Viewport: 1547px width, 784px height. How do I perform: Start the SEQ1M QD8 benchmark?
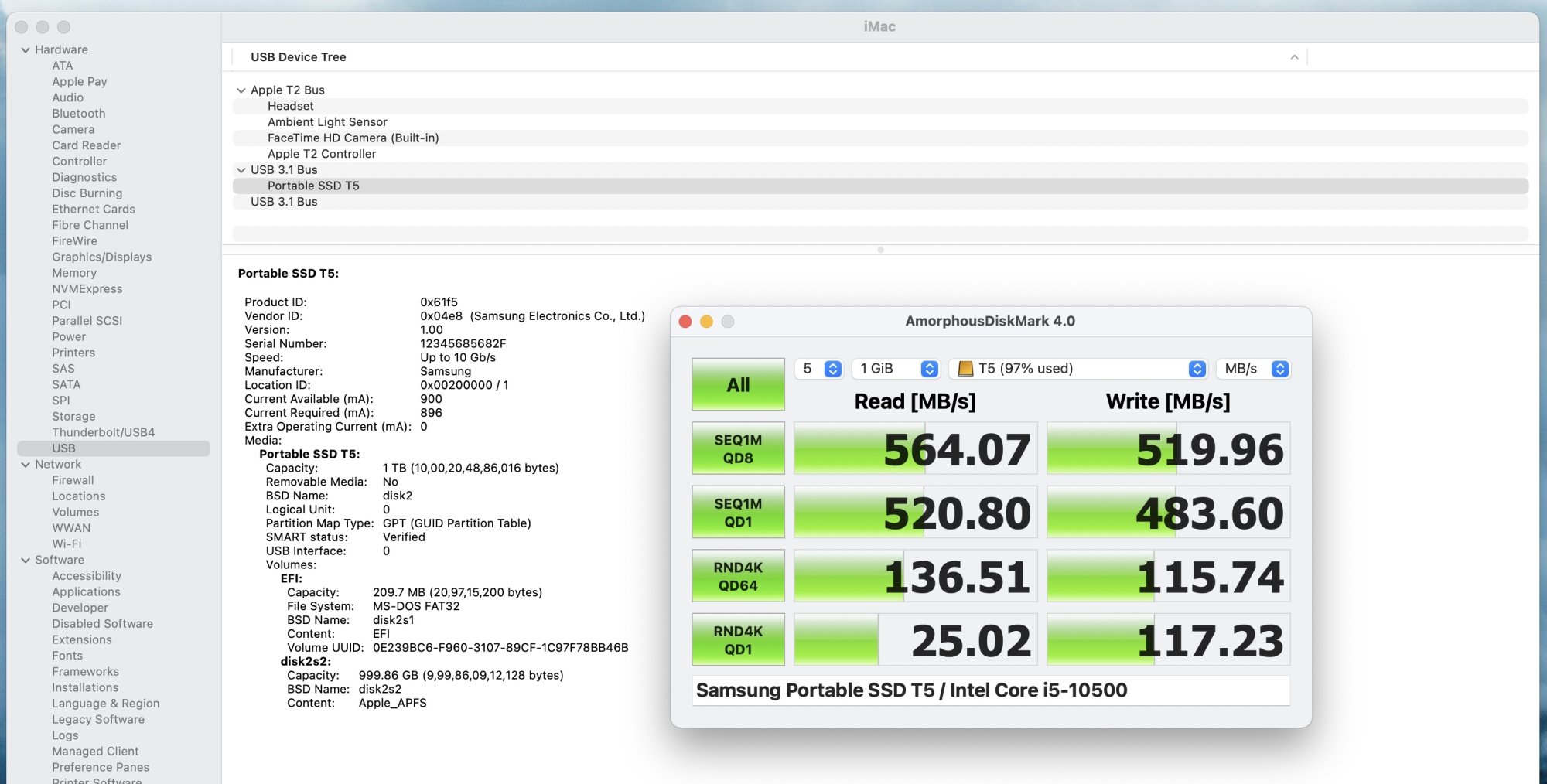738,448
